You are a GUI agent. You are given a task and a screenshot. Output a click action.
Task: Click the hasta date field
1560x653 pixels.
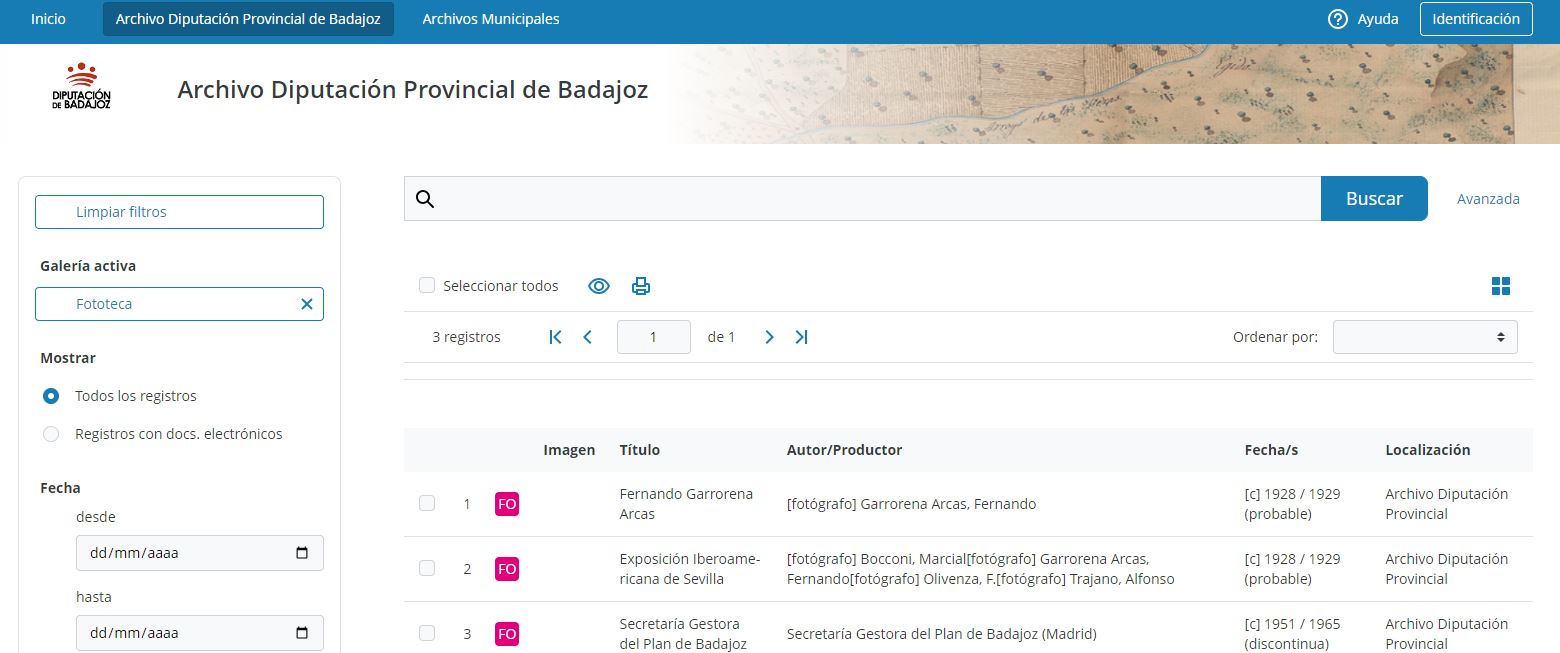pyautogui.click(x=199, y=632)
